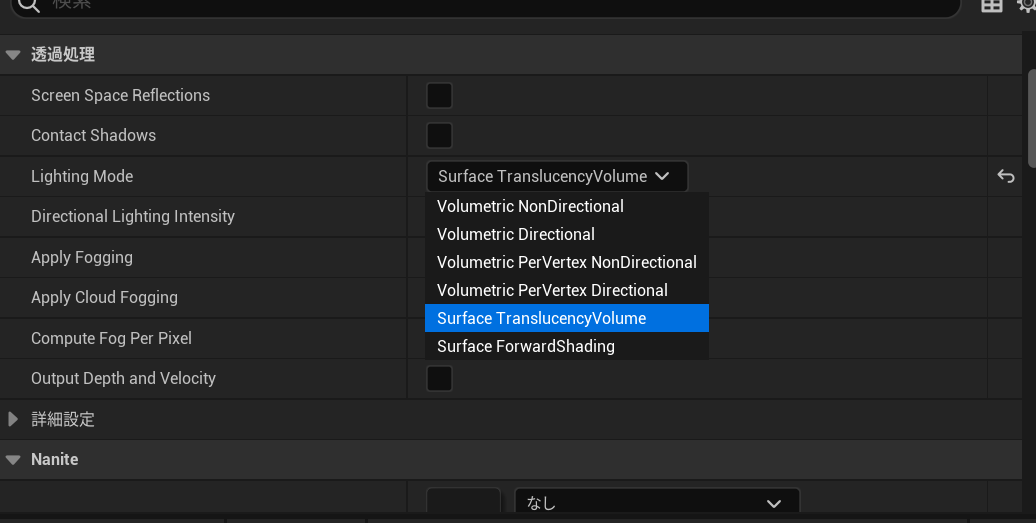Screen dimensions: 1036x523
Task: Select Volumetric NonDirectional lighting mode
Action: (x=530, y=207)
